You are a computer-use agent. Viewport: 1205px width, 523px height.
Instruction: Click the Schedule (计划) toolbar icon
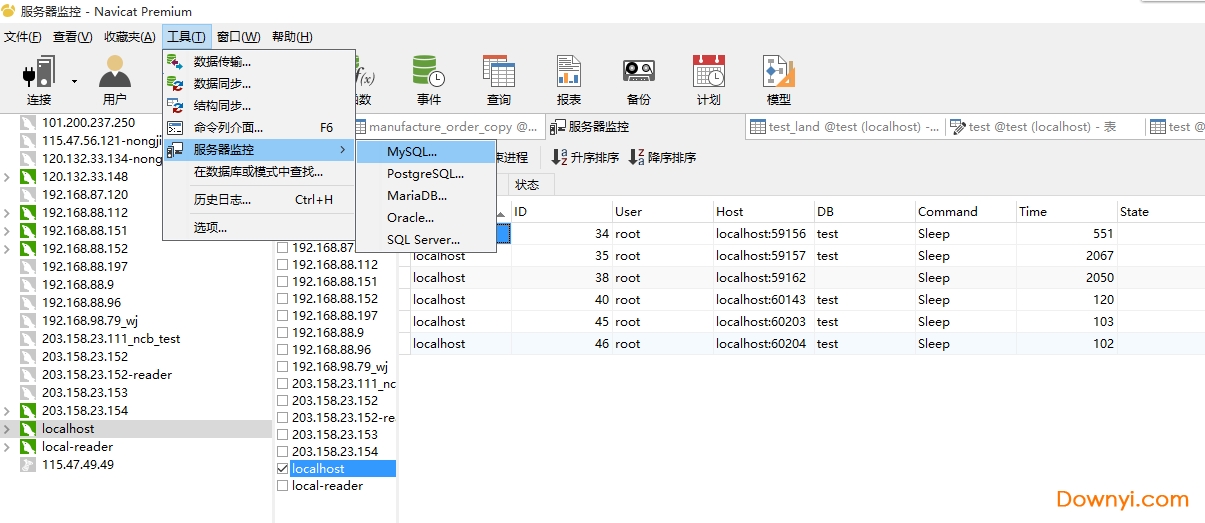coord(708,80)
